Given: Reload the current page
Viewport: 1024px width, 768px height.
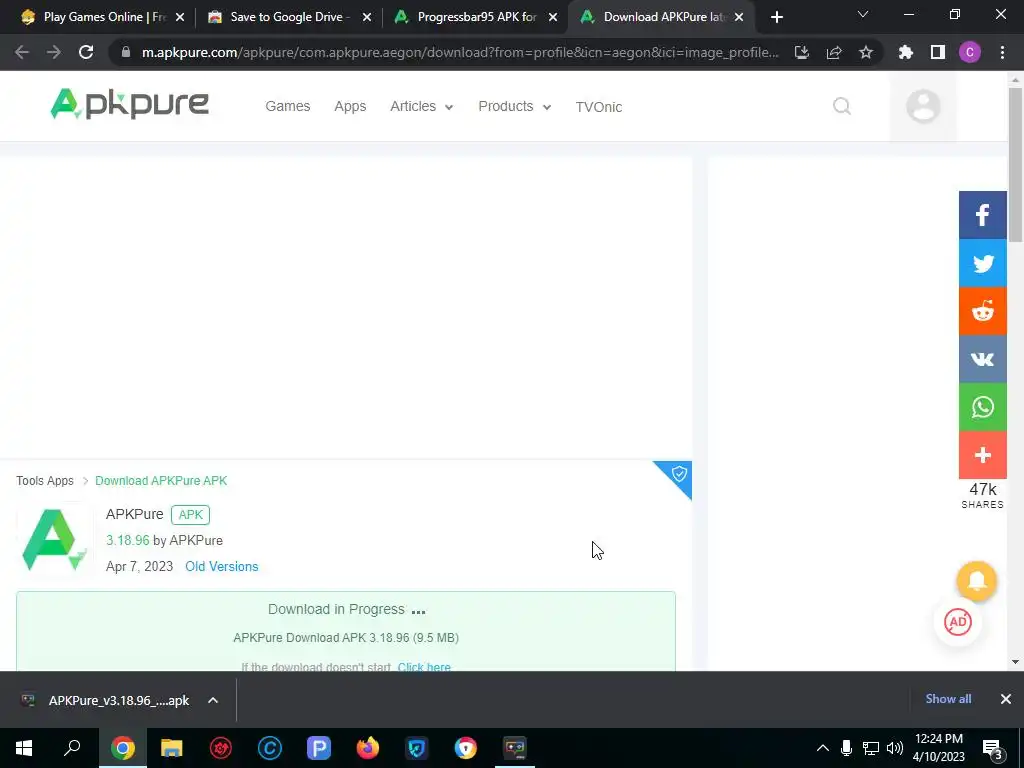Looking at the screenshot, I should pos(86,52).
